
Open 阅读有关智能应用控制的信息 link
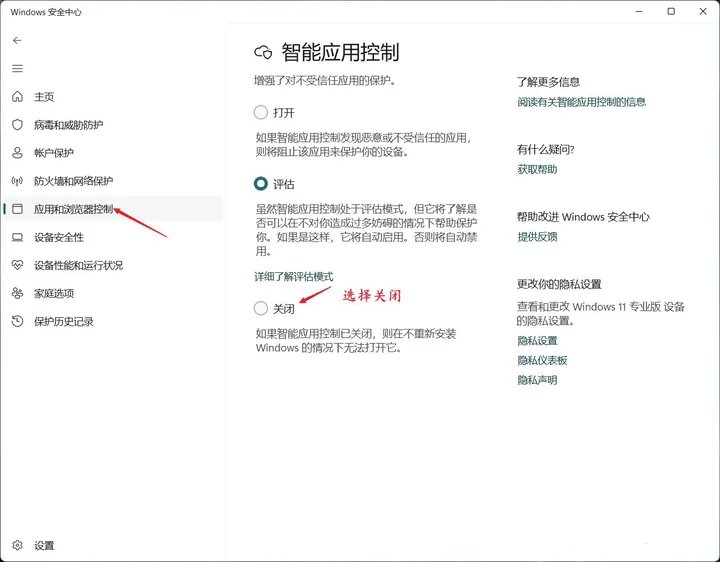click(x=581, y=102)
